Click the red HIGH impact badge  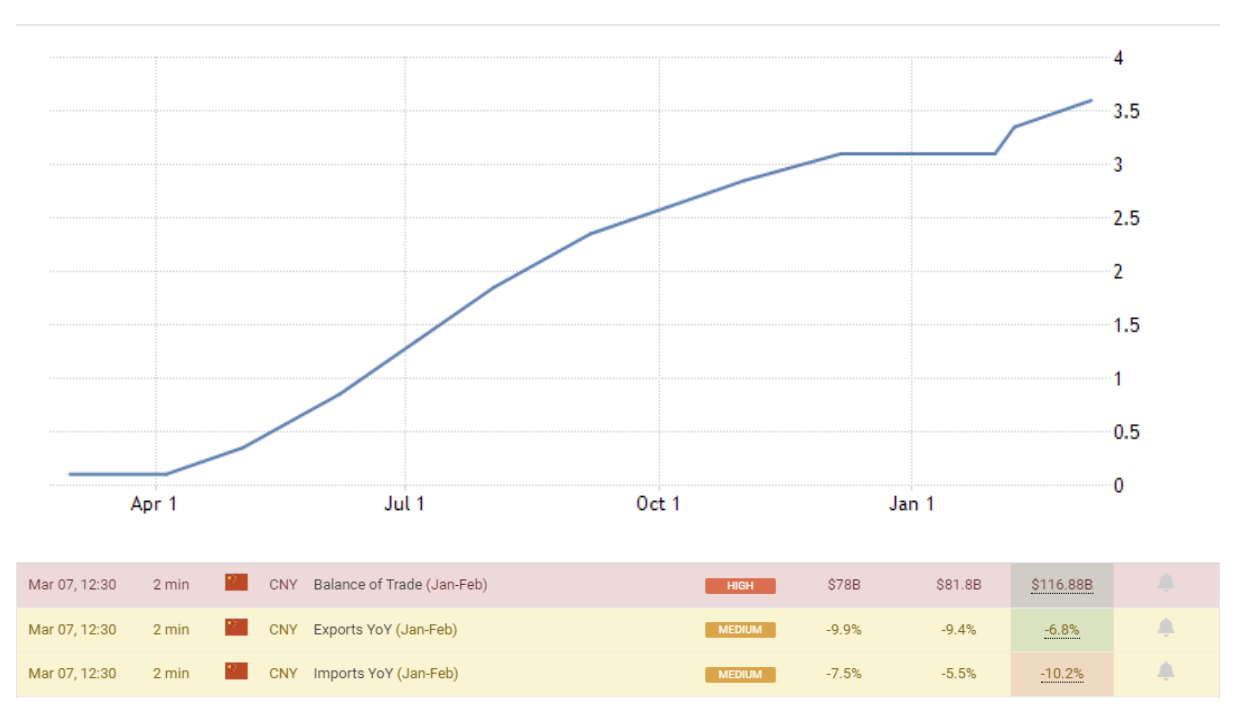coord(740,586)
